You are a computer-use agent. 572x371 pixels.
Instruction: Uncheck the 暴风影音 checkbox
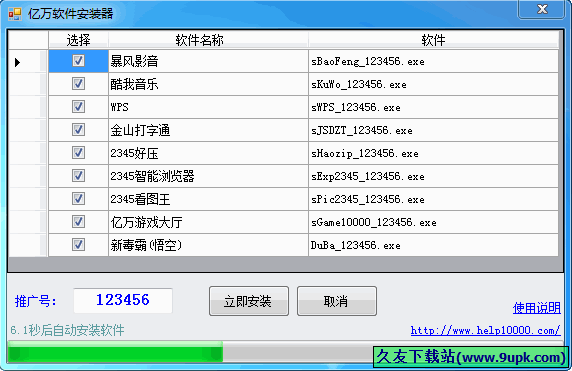(x=78, y=61)
